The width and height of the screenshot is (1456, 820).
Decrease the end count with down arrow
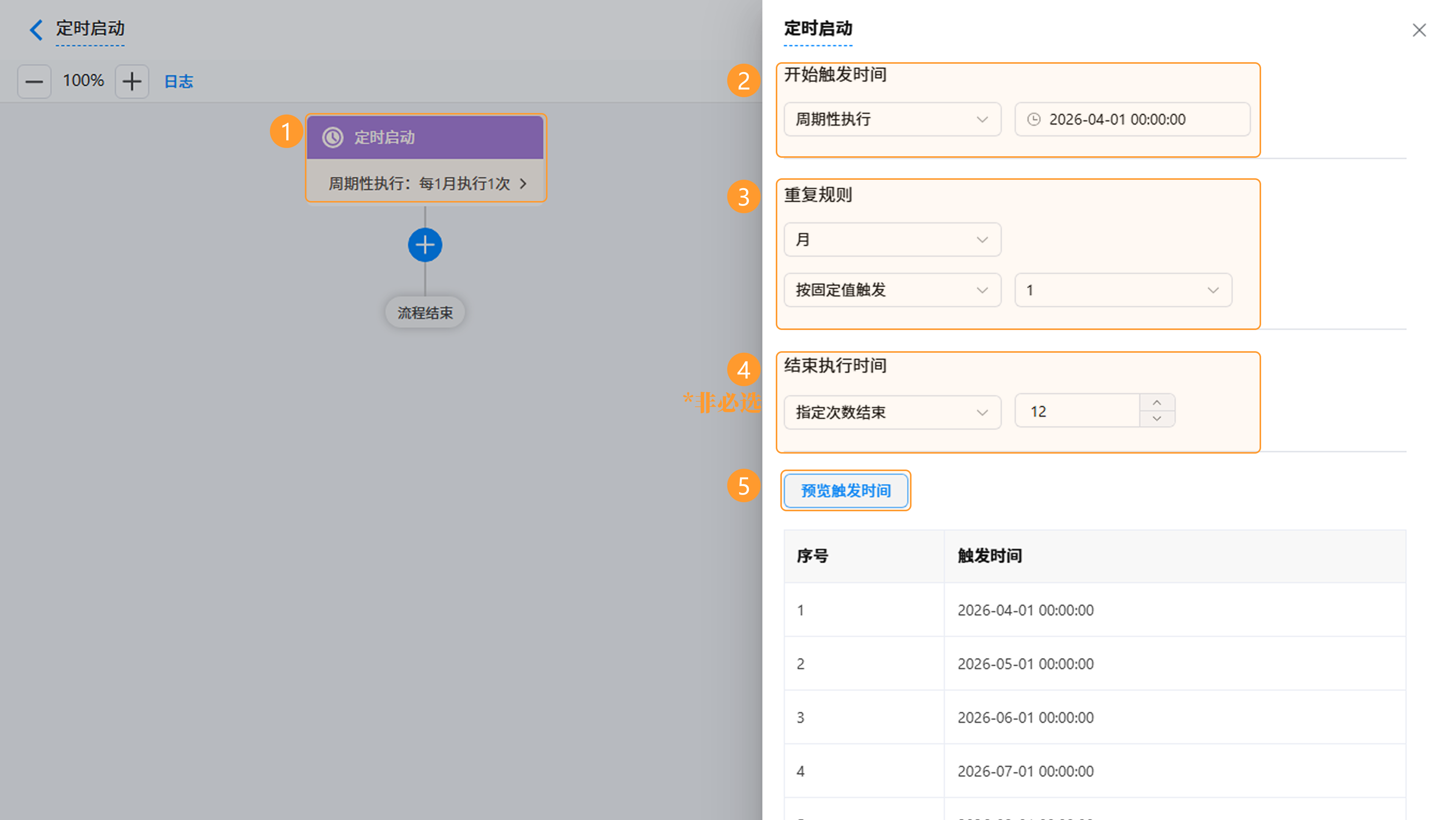tap(1157, 419)
